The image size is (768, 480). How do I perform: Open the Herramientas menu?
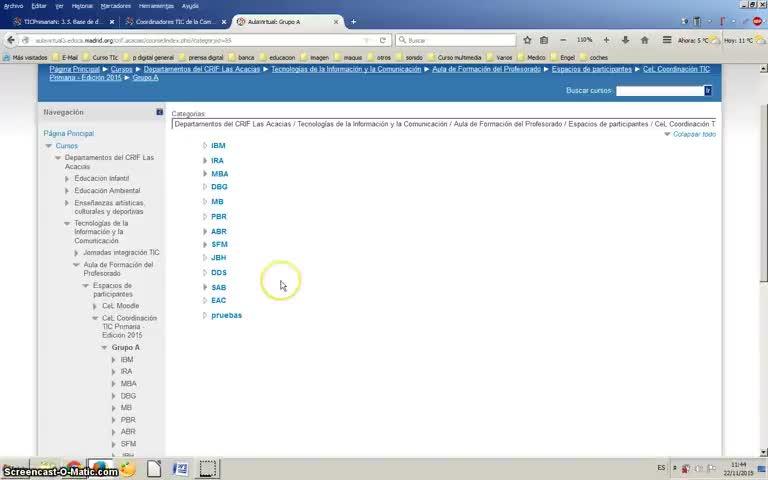point(156,6)
